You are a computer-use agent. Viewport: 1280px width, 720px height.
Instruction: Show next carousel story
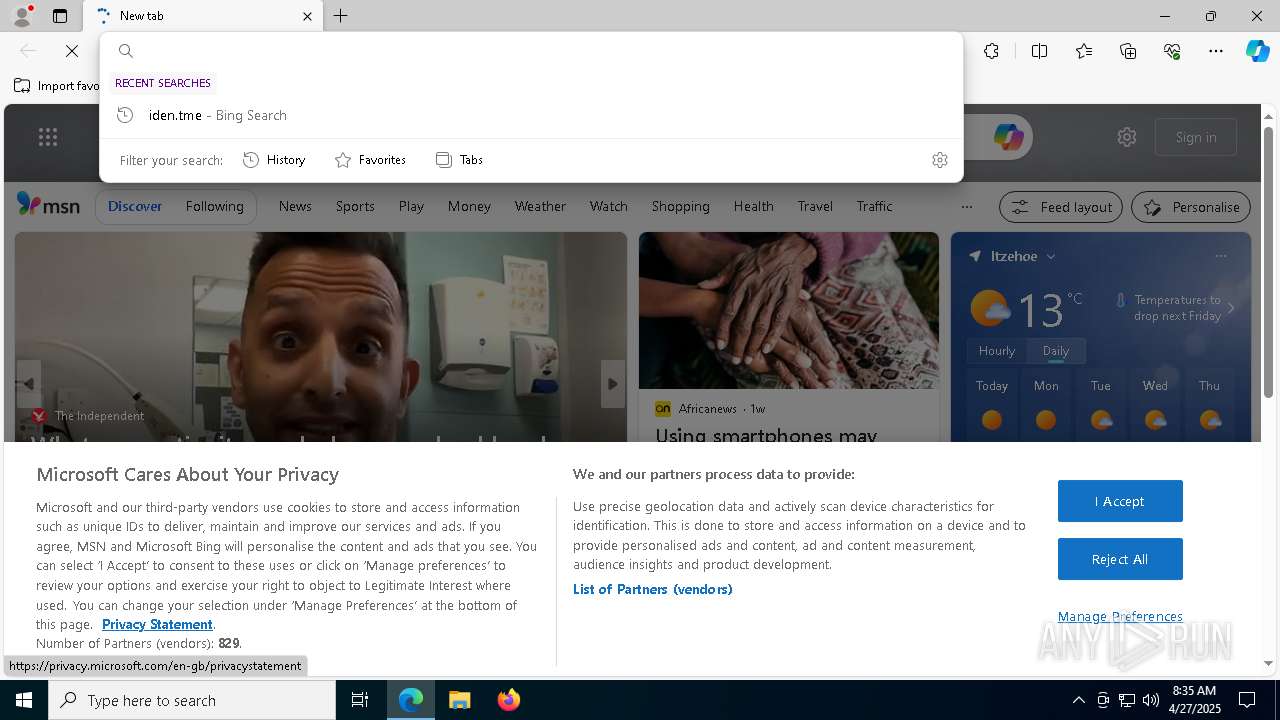click(613, 384)
